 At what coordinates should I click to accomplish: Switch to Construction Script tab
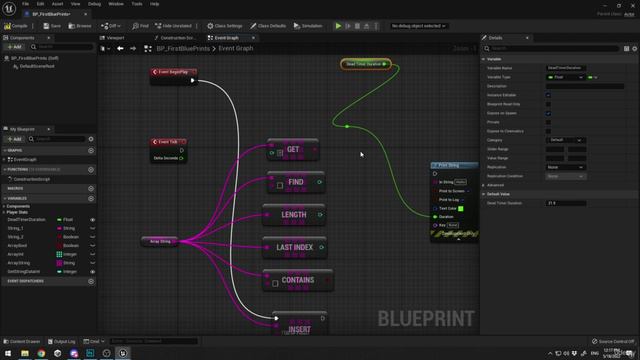click(176, 38)
